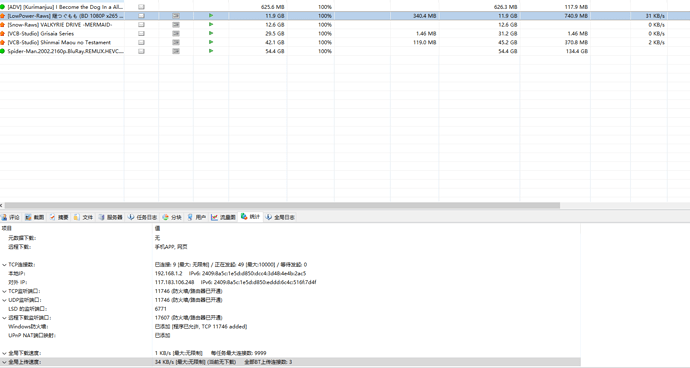This screenshot has width=690, height=368.
Task: Open snapshot icon for VALKYRIE DRIVE task
Action: point(176,25)
